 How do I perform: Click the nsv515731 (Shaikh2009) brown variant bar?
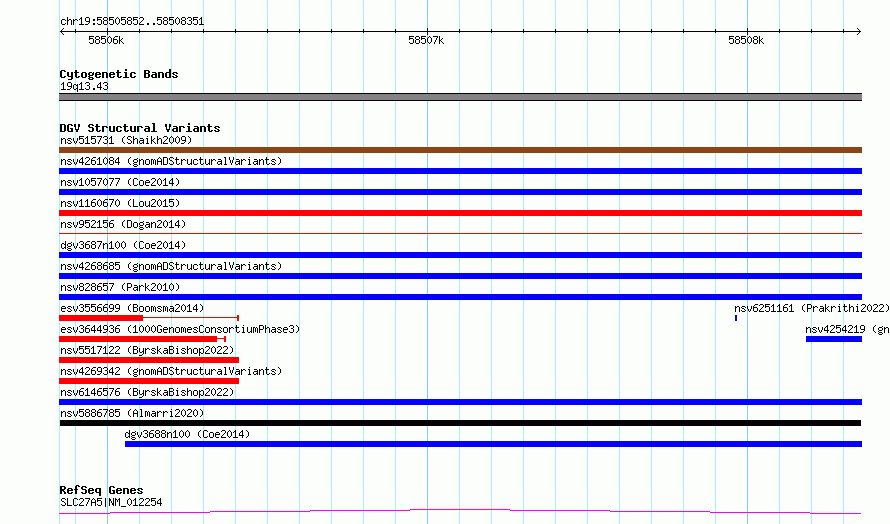click(460, 150)
